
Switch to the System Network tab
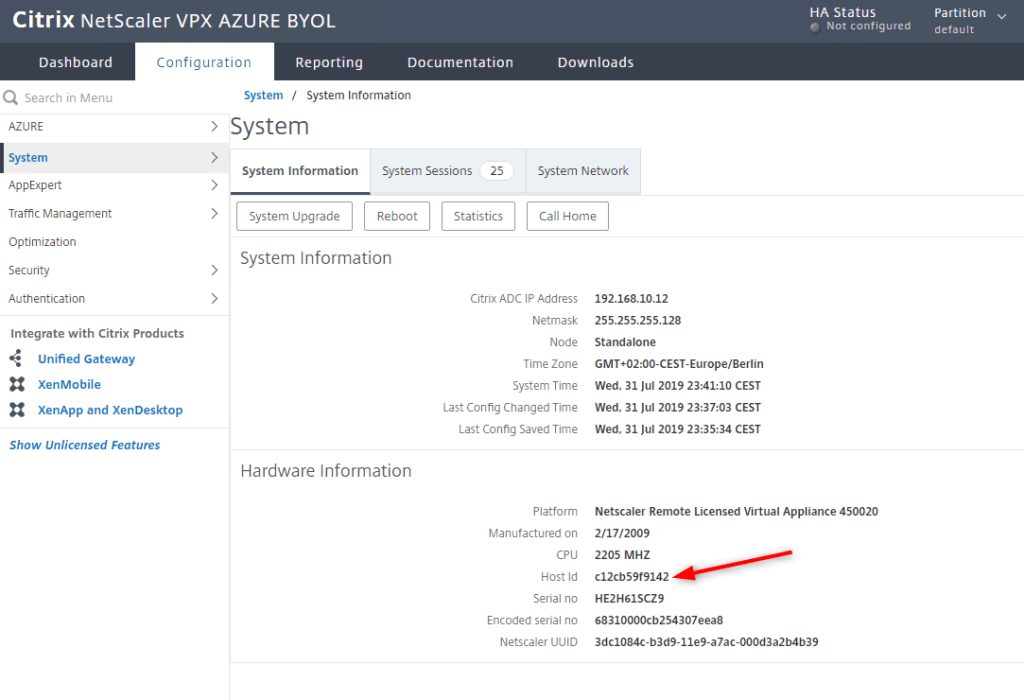(583, 171)
